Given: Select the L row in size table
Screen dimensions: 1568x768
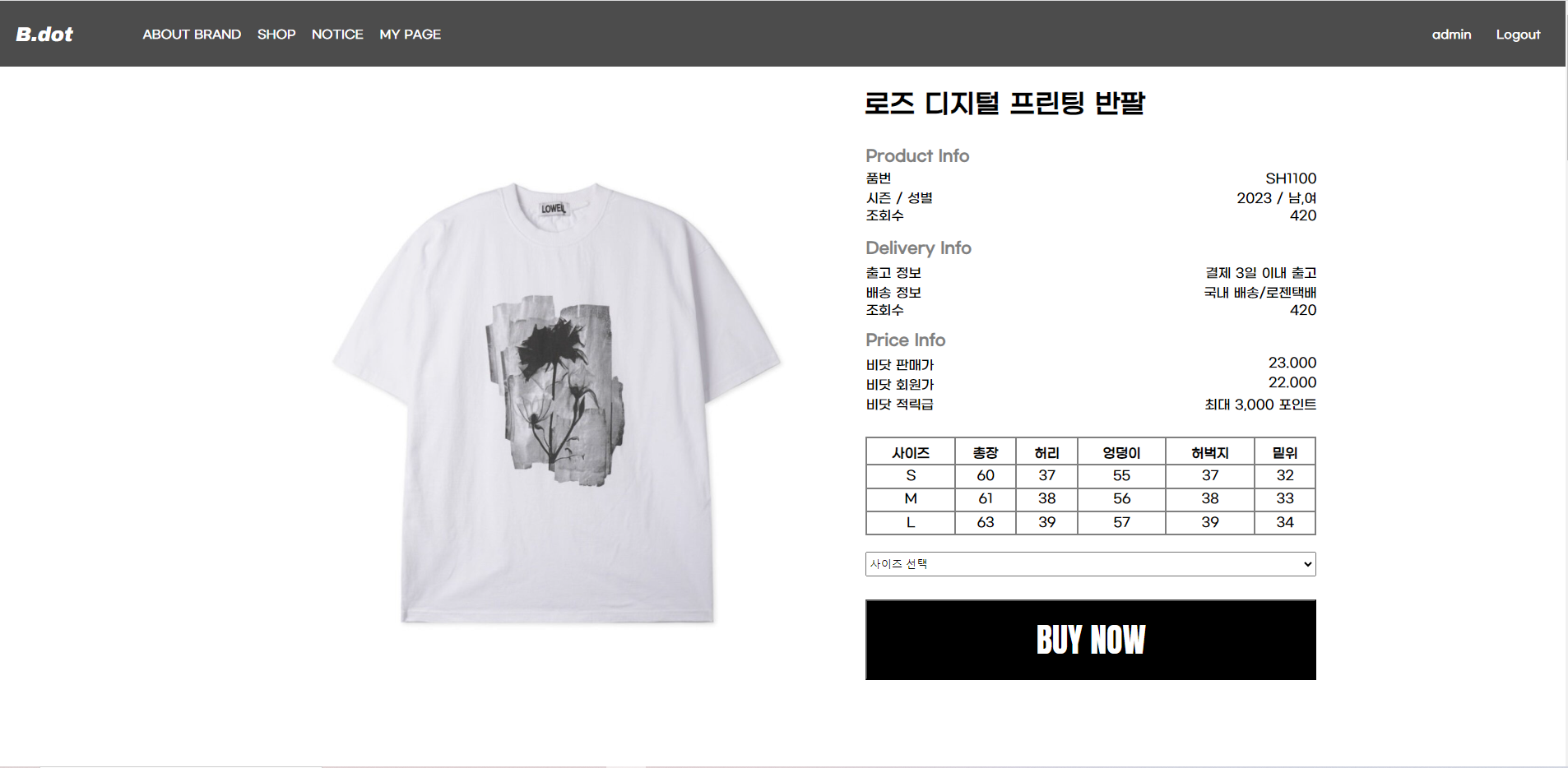Looking at the screenshot, I should point(1090,522).
